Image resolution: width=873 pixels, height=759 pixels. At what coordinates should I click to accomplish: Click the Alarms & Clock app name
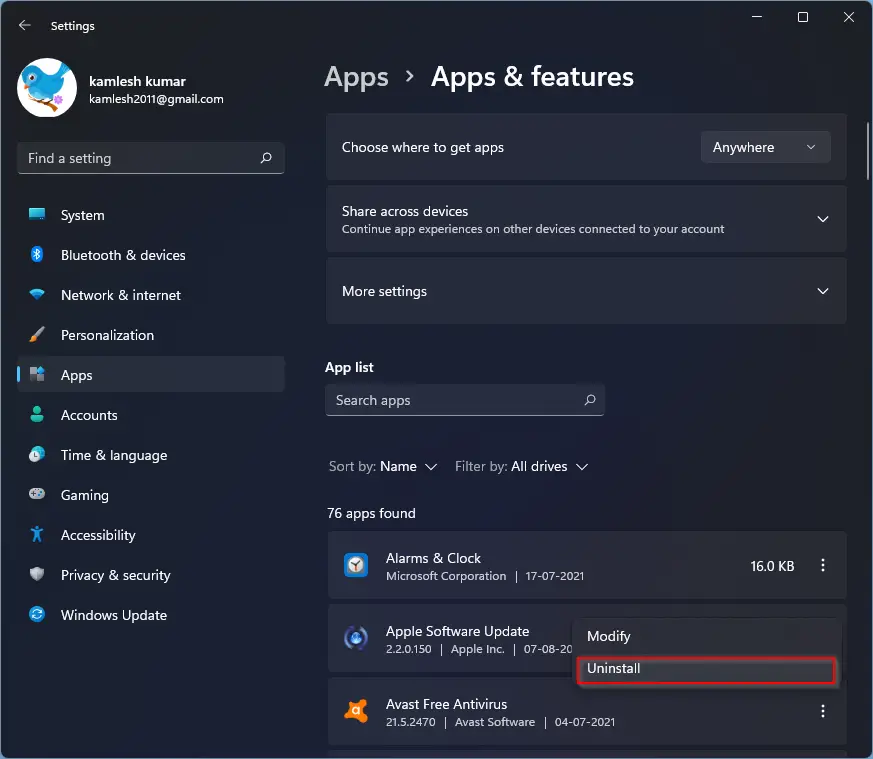(433, 558)
